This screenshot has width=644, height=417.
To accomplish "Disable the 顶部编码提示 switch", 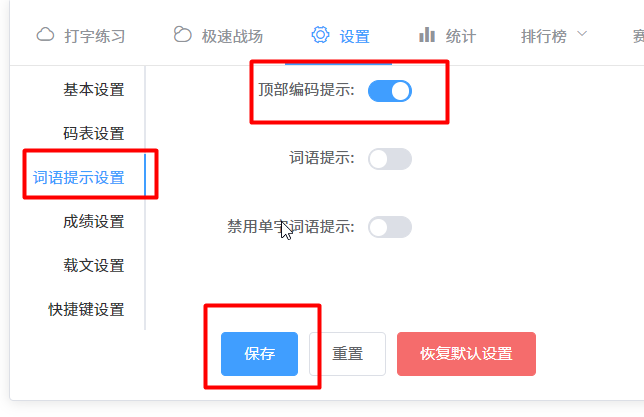I will point(390,91).
